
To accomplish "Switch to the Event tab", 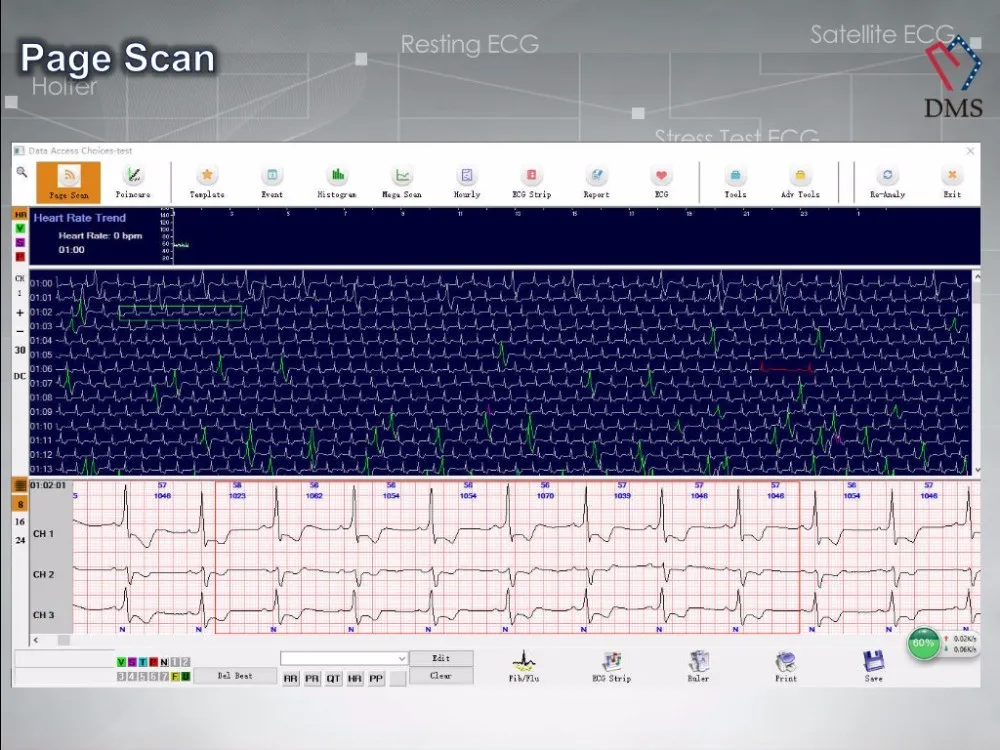I will (272, 181).
